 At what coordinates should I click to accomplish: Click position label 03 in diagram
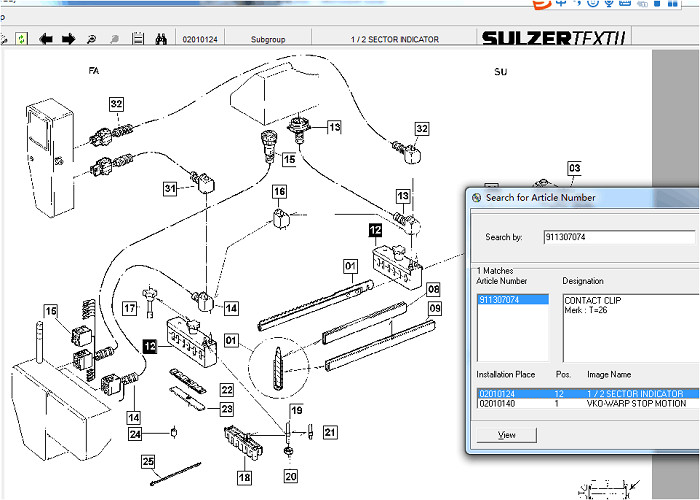click(x=575, y=168)
